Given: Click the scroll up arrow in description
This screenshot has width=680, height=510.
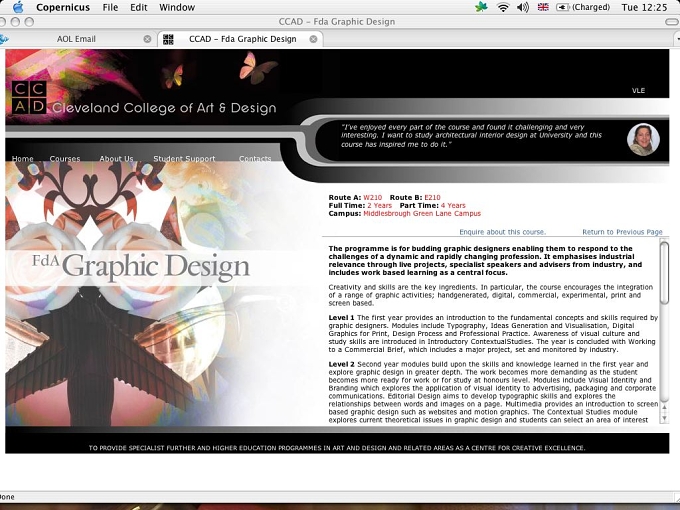Looking at the screenshot, I should [664, 407].
